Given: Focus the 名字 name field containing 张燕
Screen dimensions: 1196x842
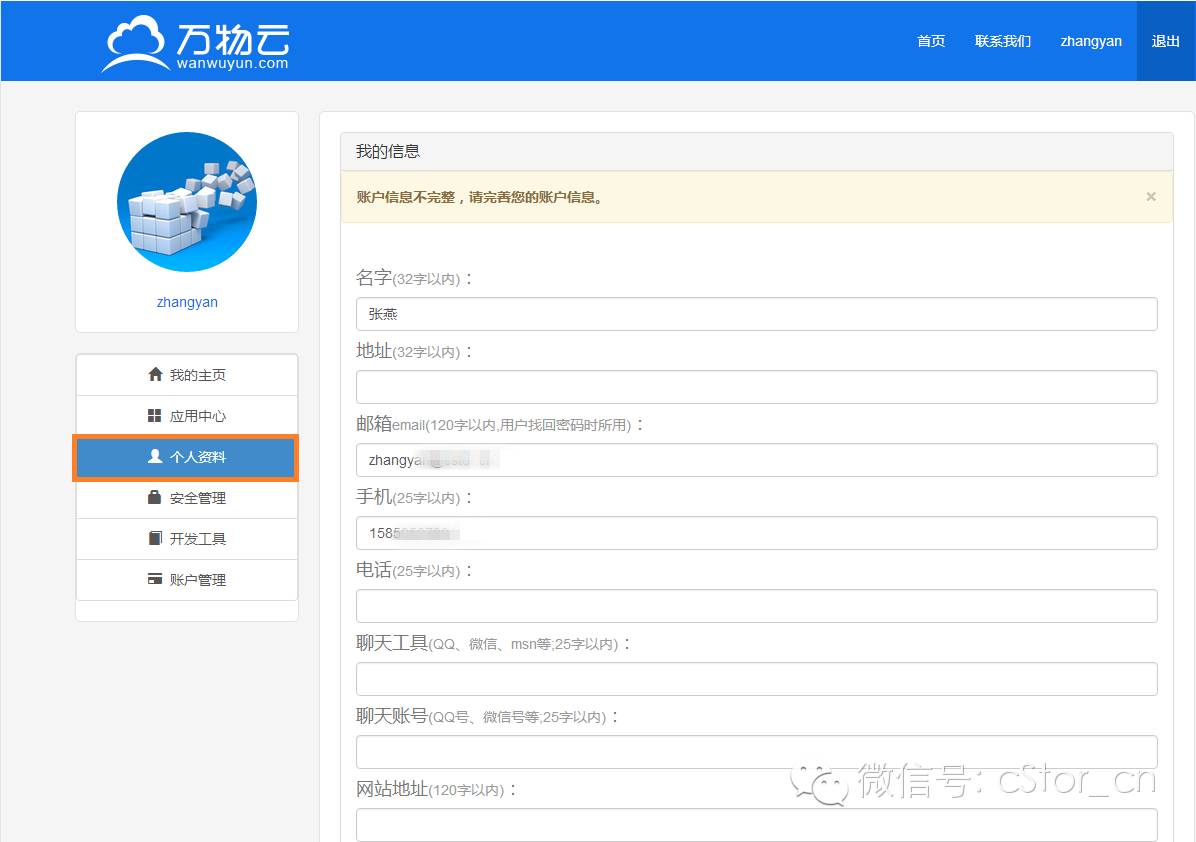Looking at the screenshot, I should 756,314.
